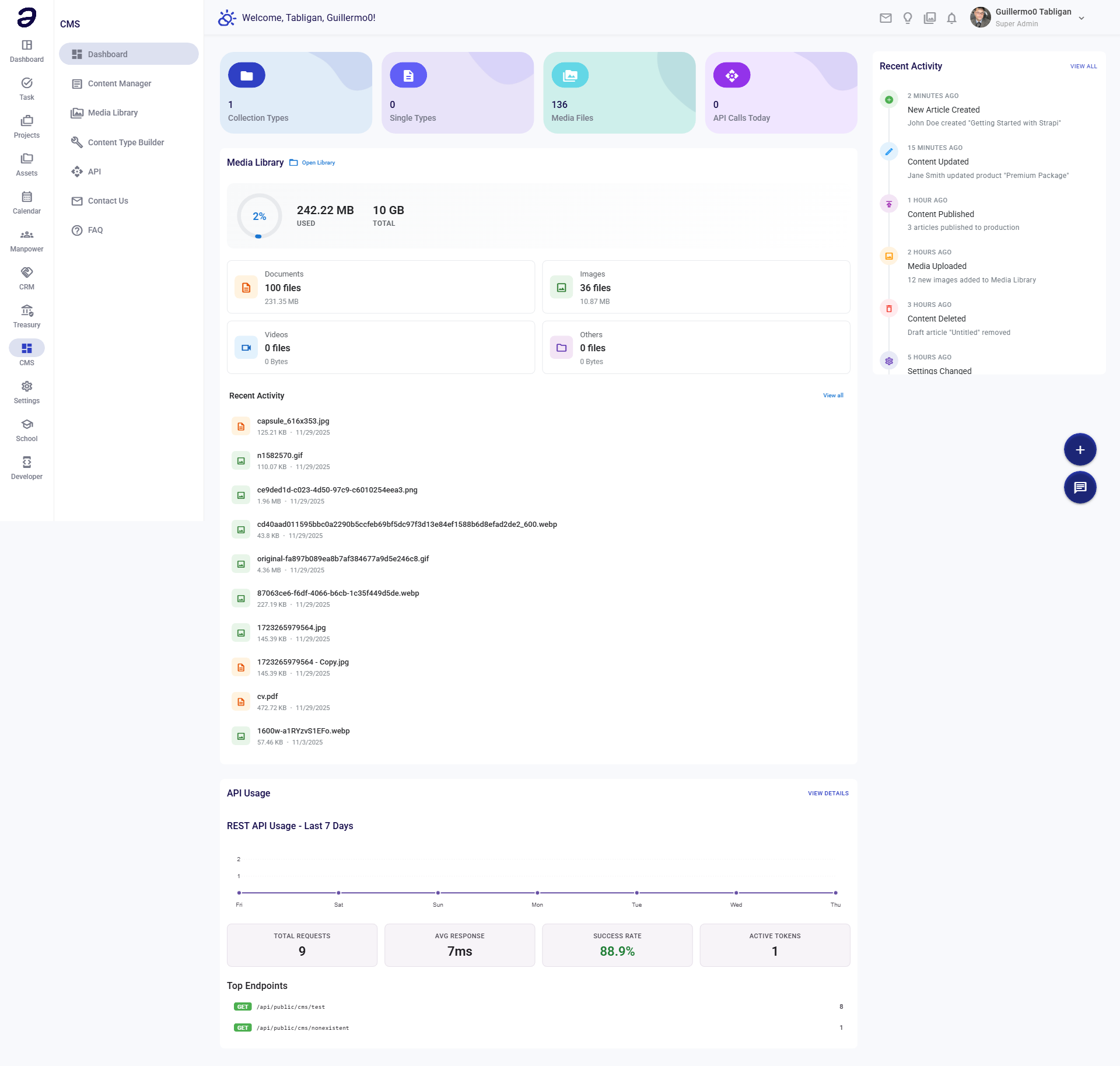The height and width of the screenshot is (1066, 1120).
Task: Click the 2% storage usage circle
Action: (x=260, y=216)
